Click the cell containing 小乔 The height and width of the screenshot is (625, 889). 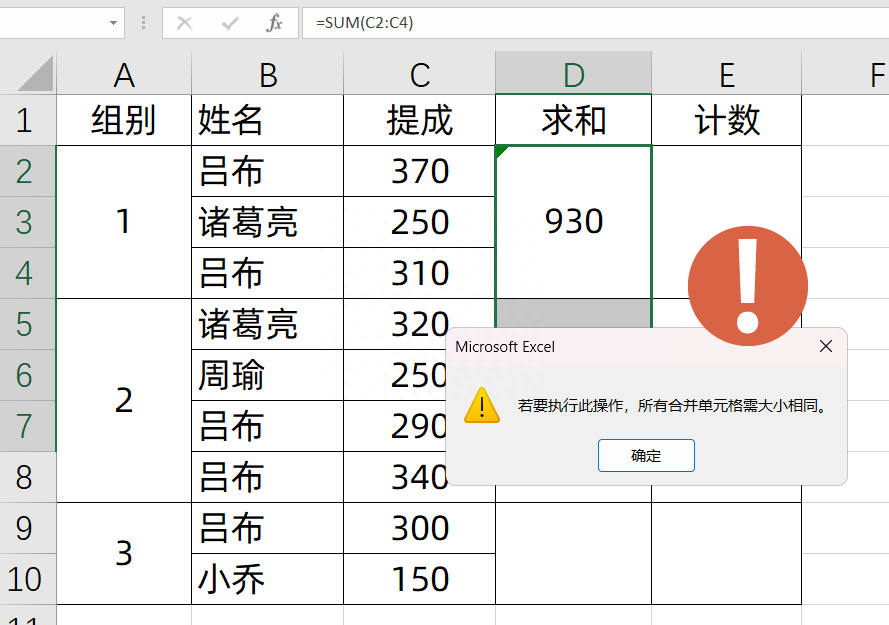pos(267,579)
